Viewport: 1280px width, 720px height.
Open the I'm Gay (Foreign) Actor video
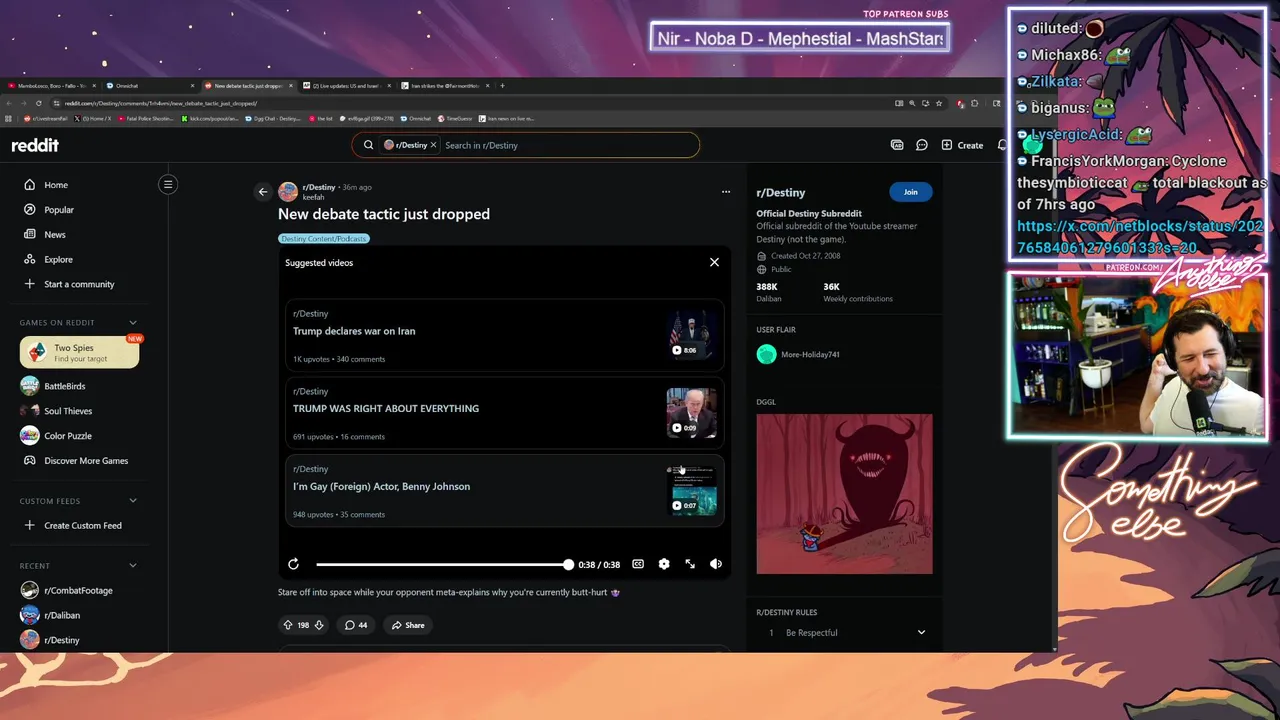tap(504, 490)
